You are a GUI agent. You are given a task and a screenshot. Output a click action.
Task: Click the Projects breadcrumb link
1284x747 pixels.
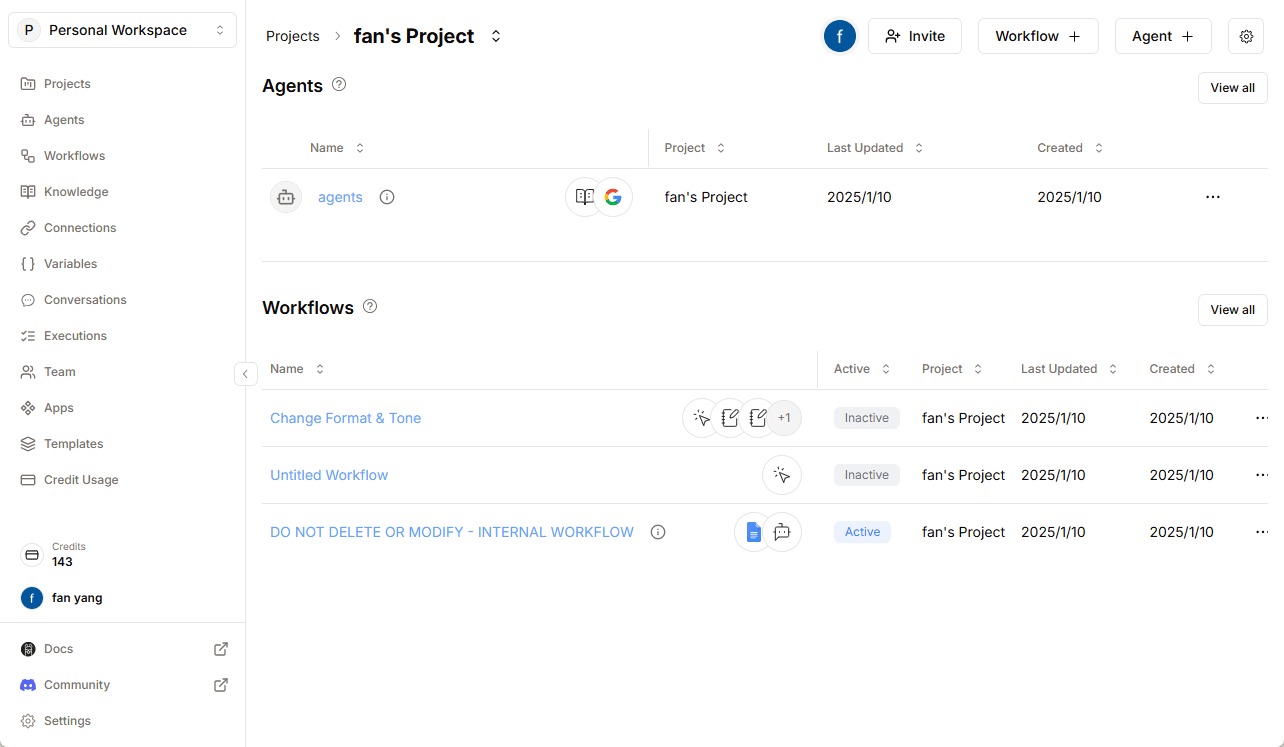tap(293, 36)
